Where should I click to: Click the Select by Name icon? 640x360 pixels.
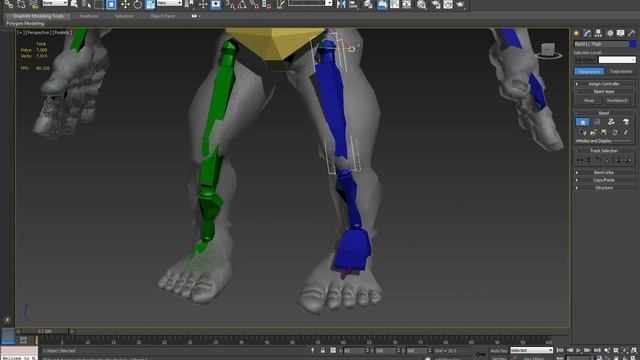pos(86,4)
